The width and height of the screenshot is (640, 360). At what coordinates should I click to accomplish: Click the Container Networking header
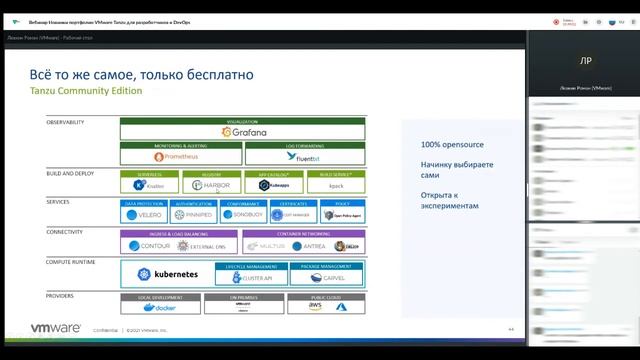pyautogui.click(x=304, y=234)
